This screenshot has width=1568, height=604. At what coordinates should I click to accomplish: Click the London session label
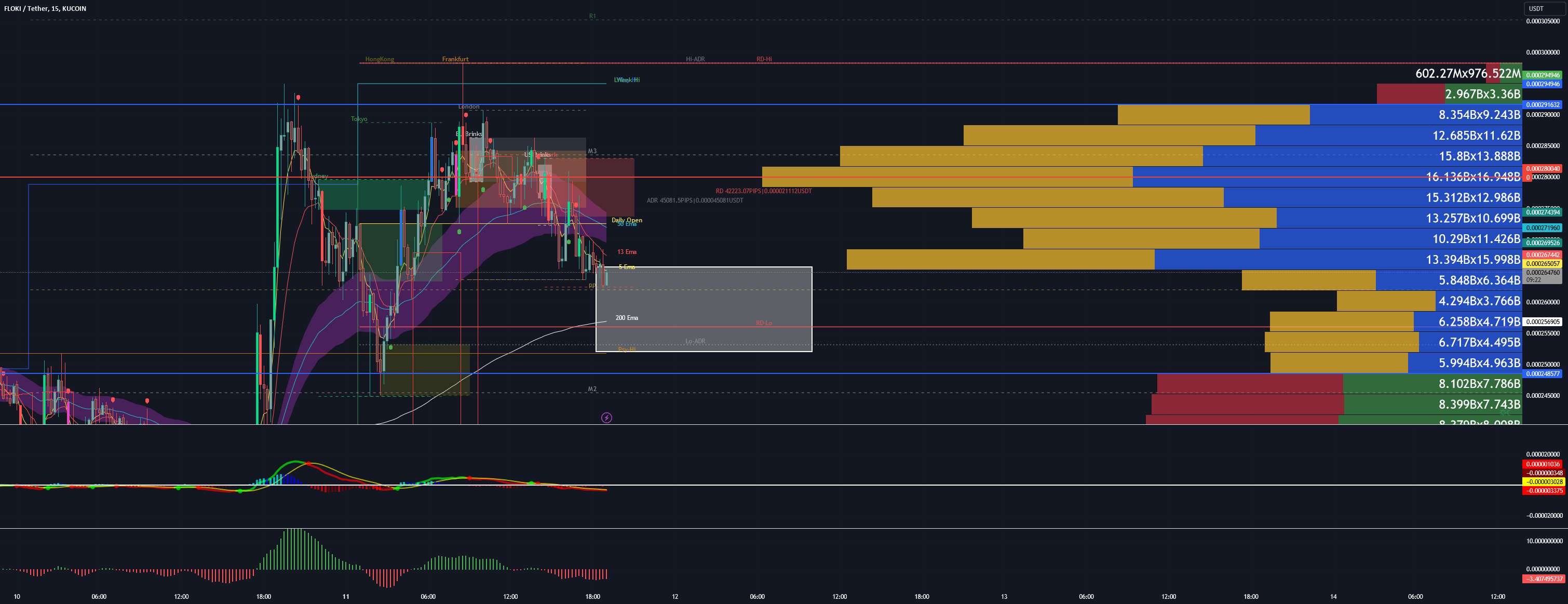click(x=469, y=106)
